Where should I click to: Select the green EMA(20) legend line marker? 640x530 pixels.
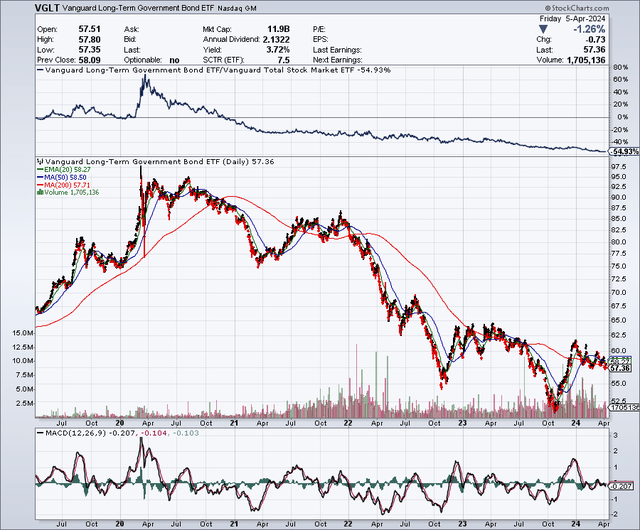tap(40, 169)
